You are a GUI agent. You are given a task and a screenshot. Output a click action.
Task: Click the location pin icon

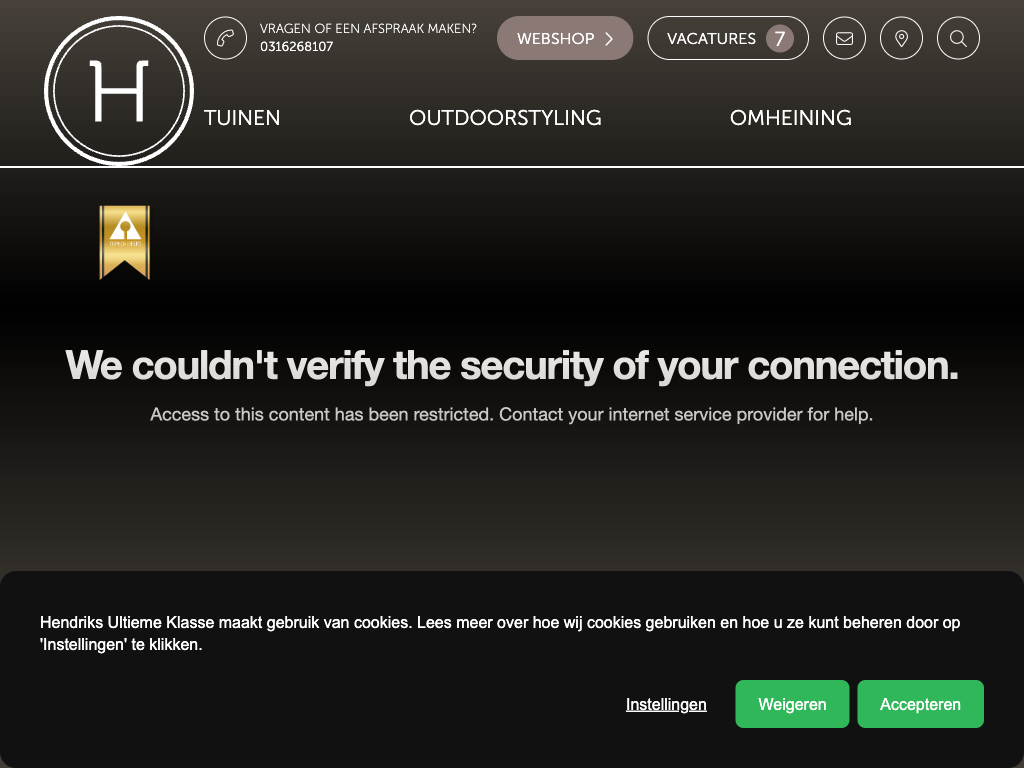(x=901, y=38)
